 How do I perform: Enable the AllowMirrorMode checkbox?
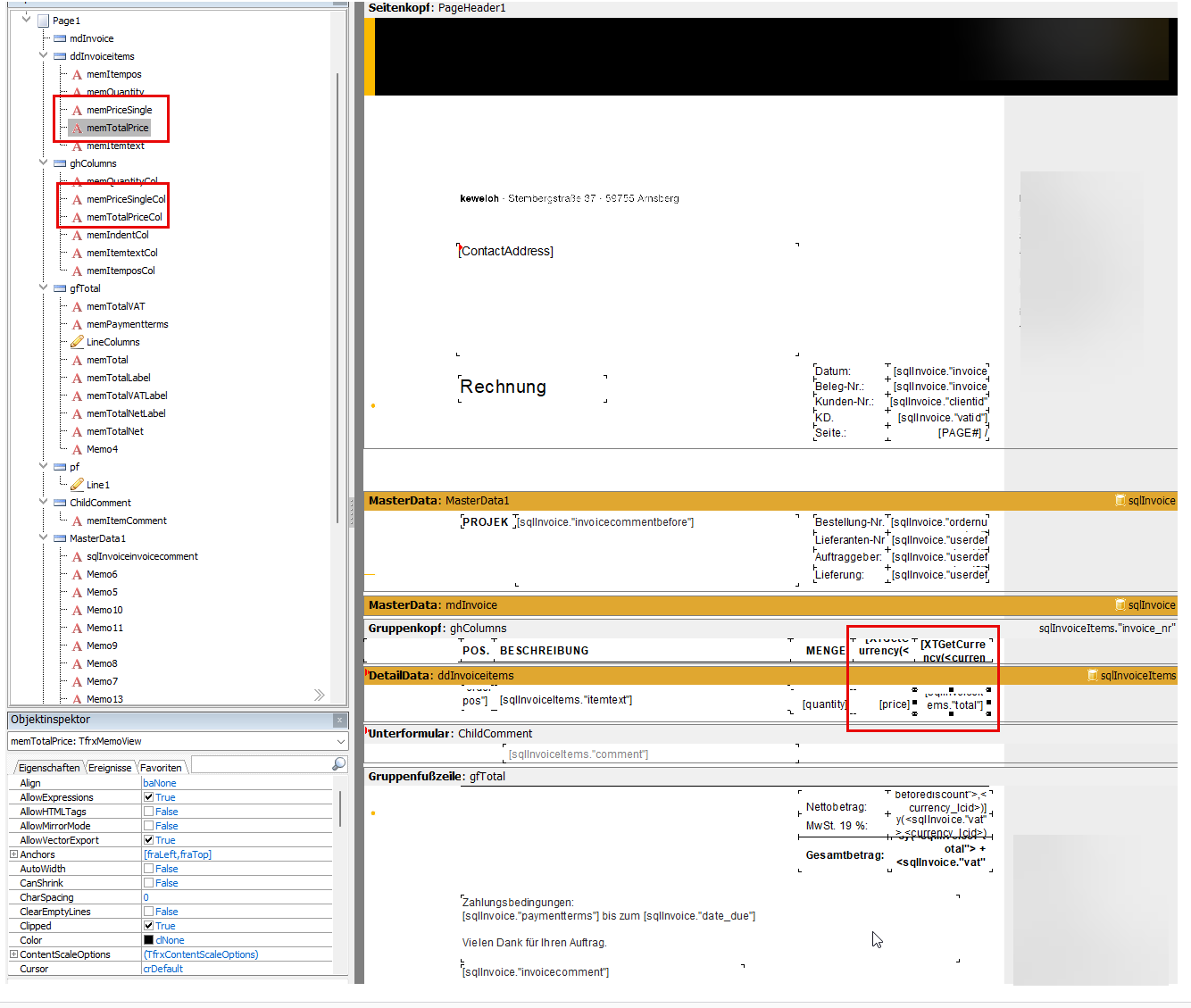point(148,826)
